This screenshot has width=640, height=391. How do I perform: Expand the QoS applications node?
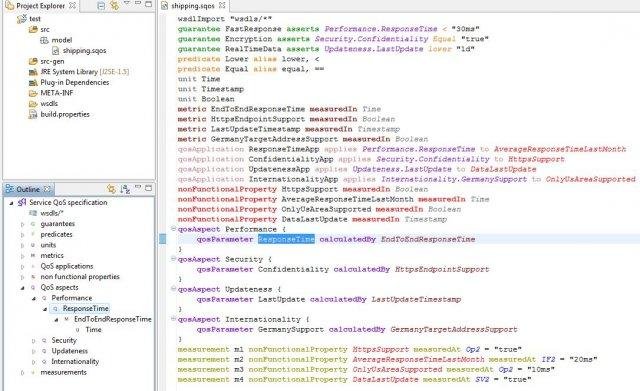coord(22,267)
